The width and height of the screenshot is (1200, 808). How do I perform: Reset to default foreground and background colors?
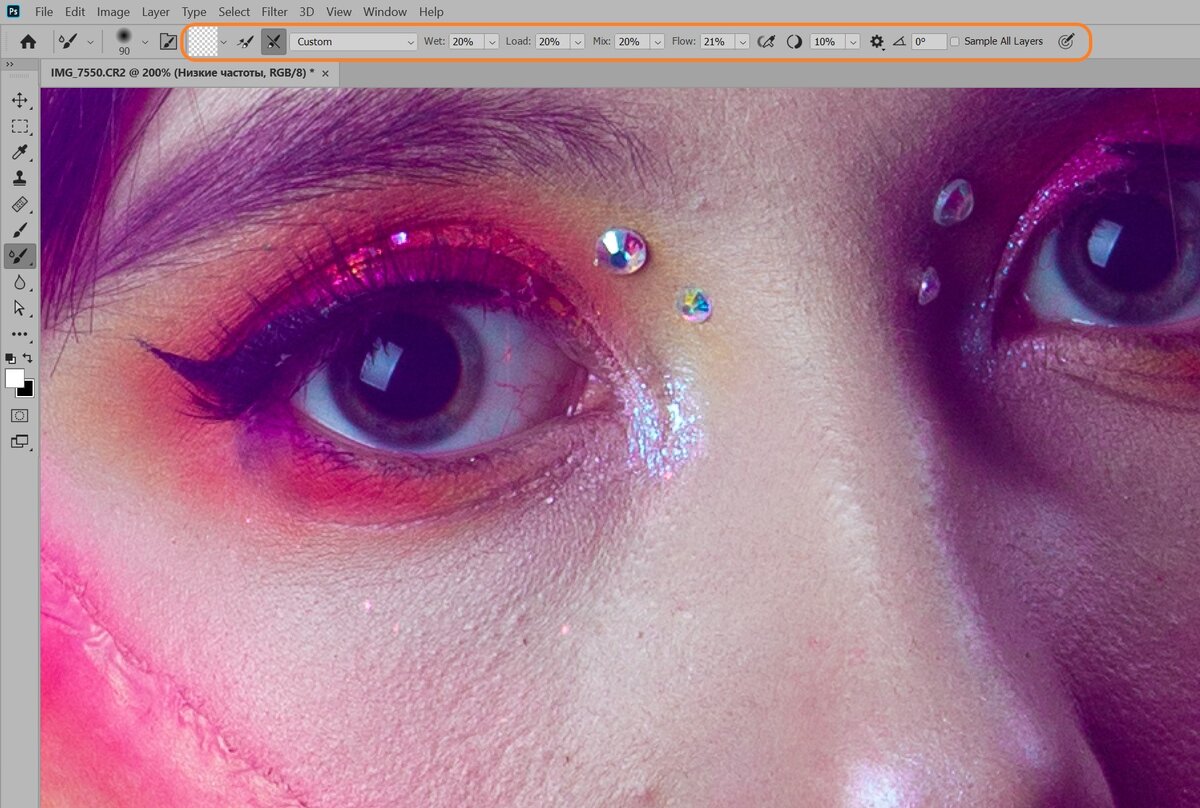[10, 358]
